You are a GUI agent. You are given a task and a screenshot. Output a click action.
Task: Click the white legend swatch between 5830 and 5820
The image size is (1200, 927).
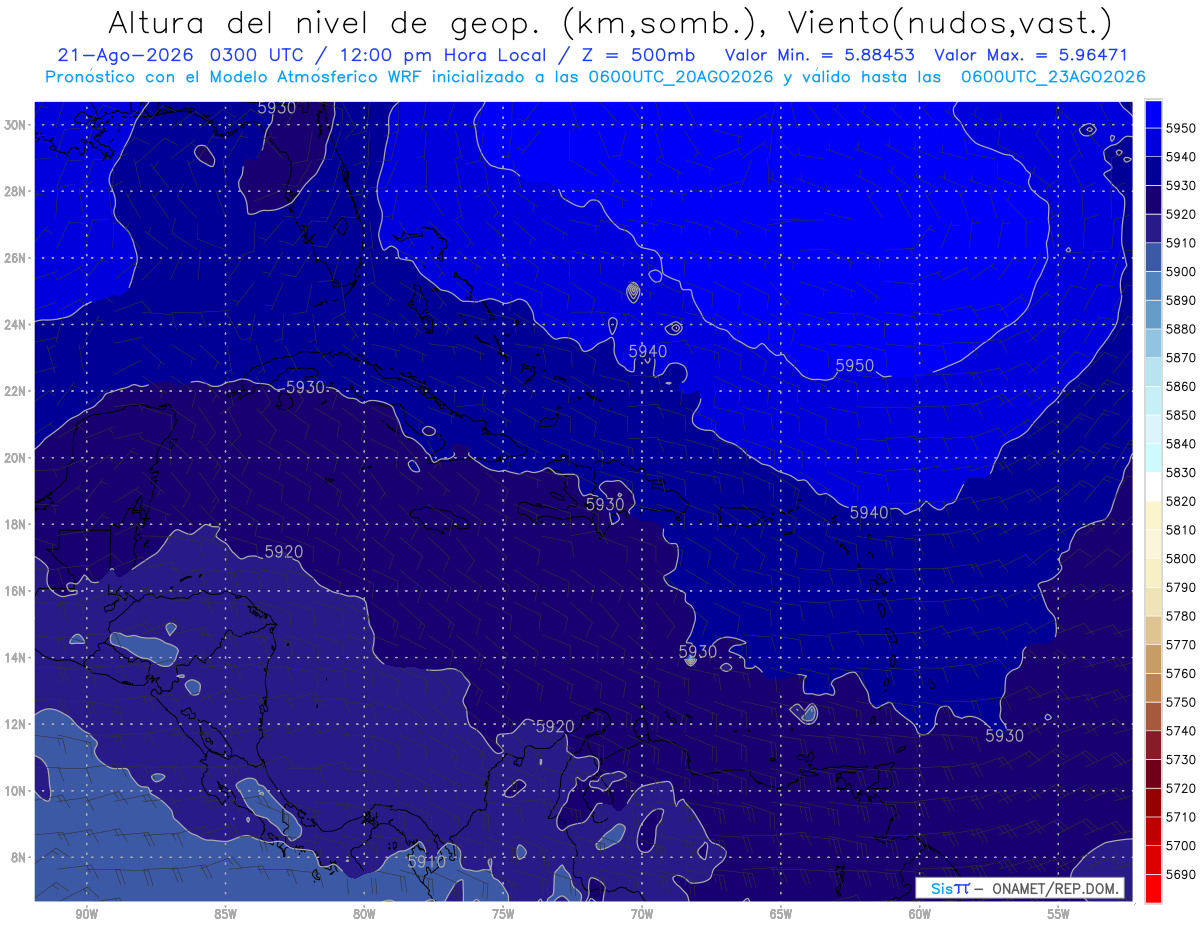point(1153,487)
